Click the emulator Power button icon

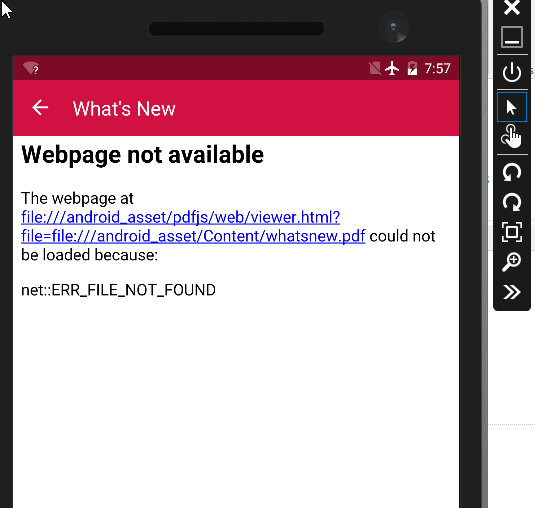click(x=512, y=72)
